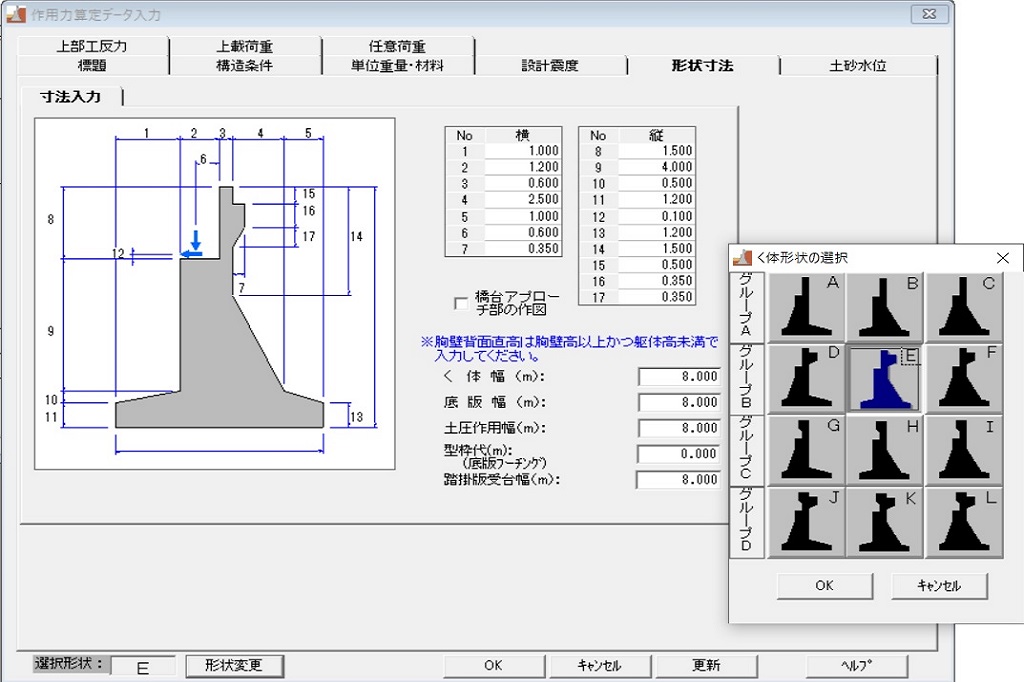
Task: Click the No 1 horizontal value 1.000
Action: (522, 151)
